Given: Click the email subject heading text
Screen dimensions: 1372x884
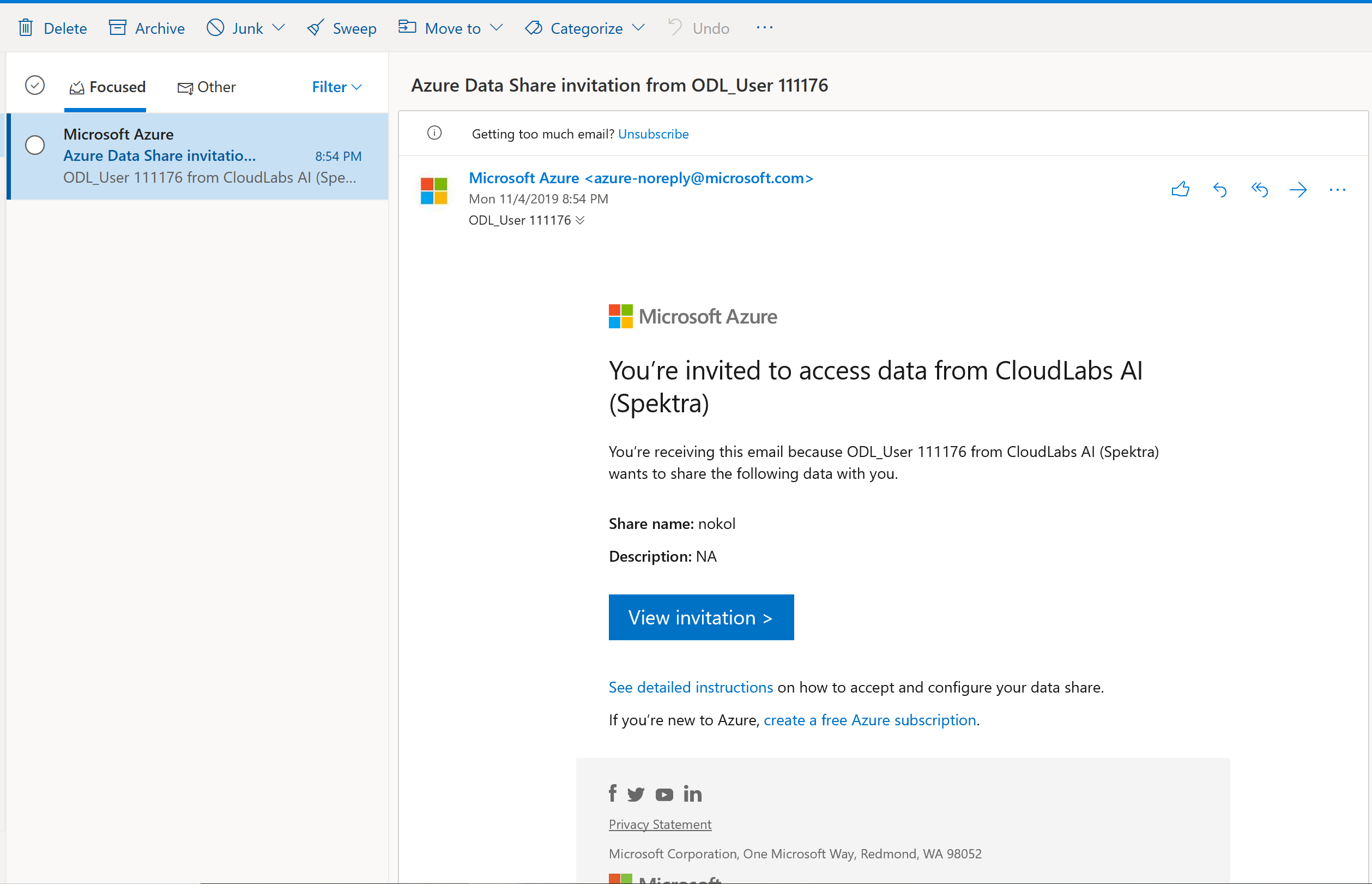Looking at the screenshot, I should pos(619,85).
